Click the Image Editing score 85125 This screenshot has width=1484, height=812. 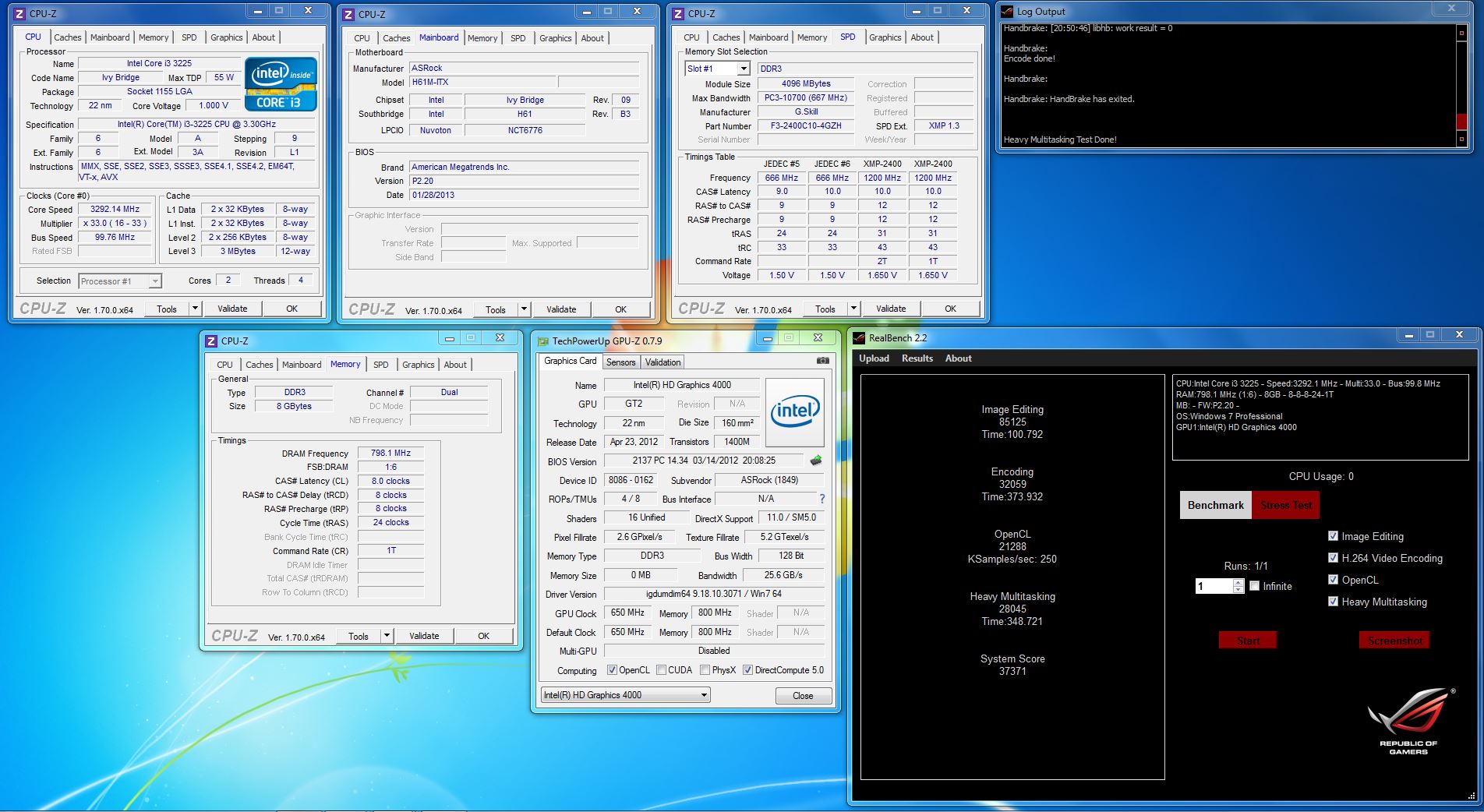click(1012, 422)
